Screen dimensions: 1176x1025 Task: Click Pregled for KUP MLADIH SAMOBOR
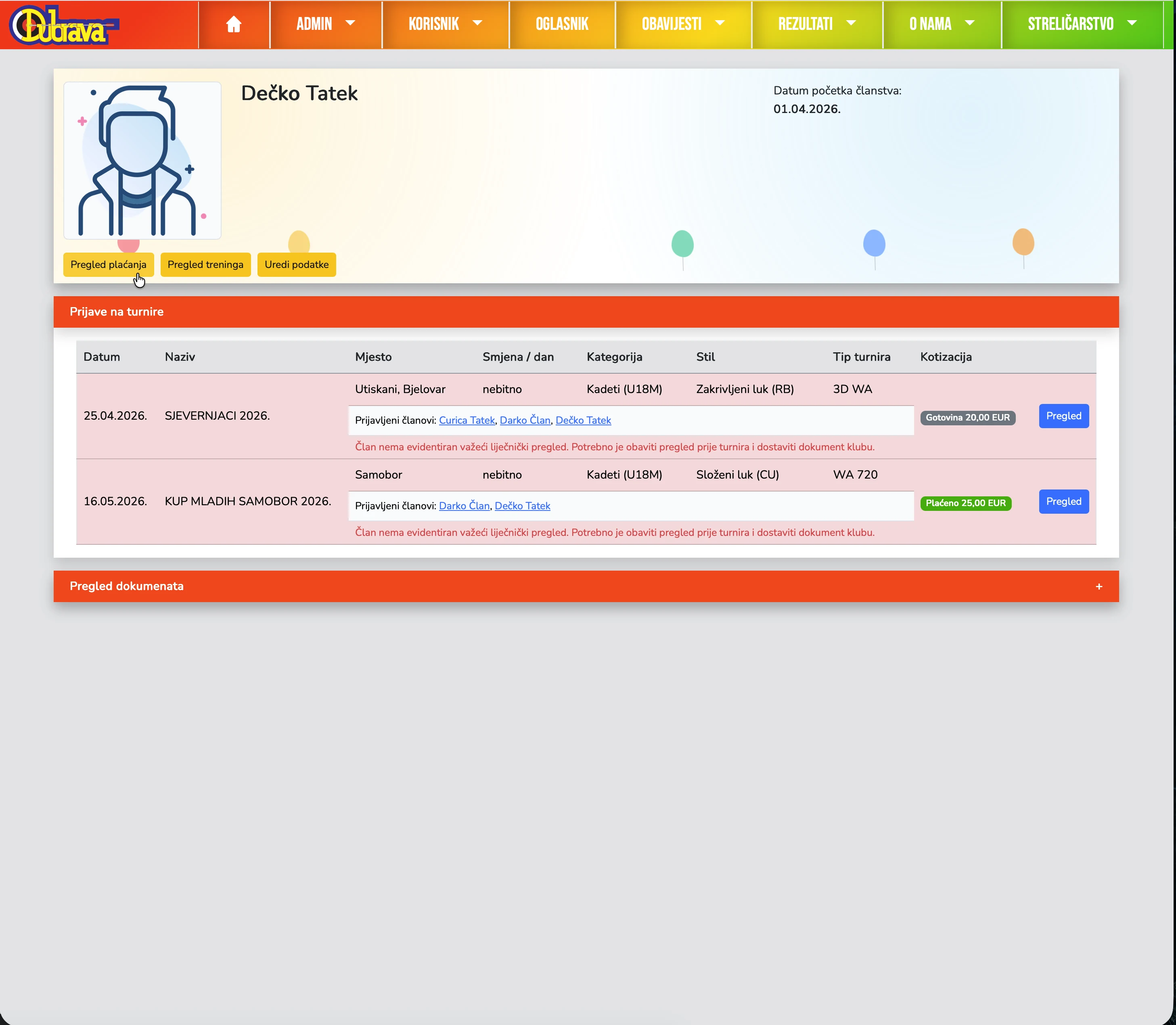(x=1063, y=502)
